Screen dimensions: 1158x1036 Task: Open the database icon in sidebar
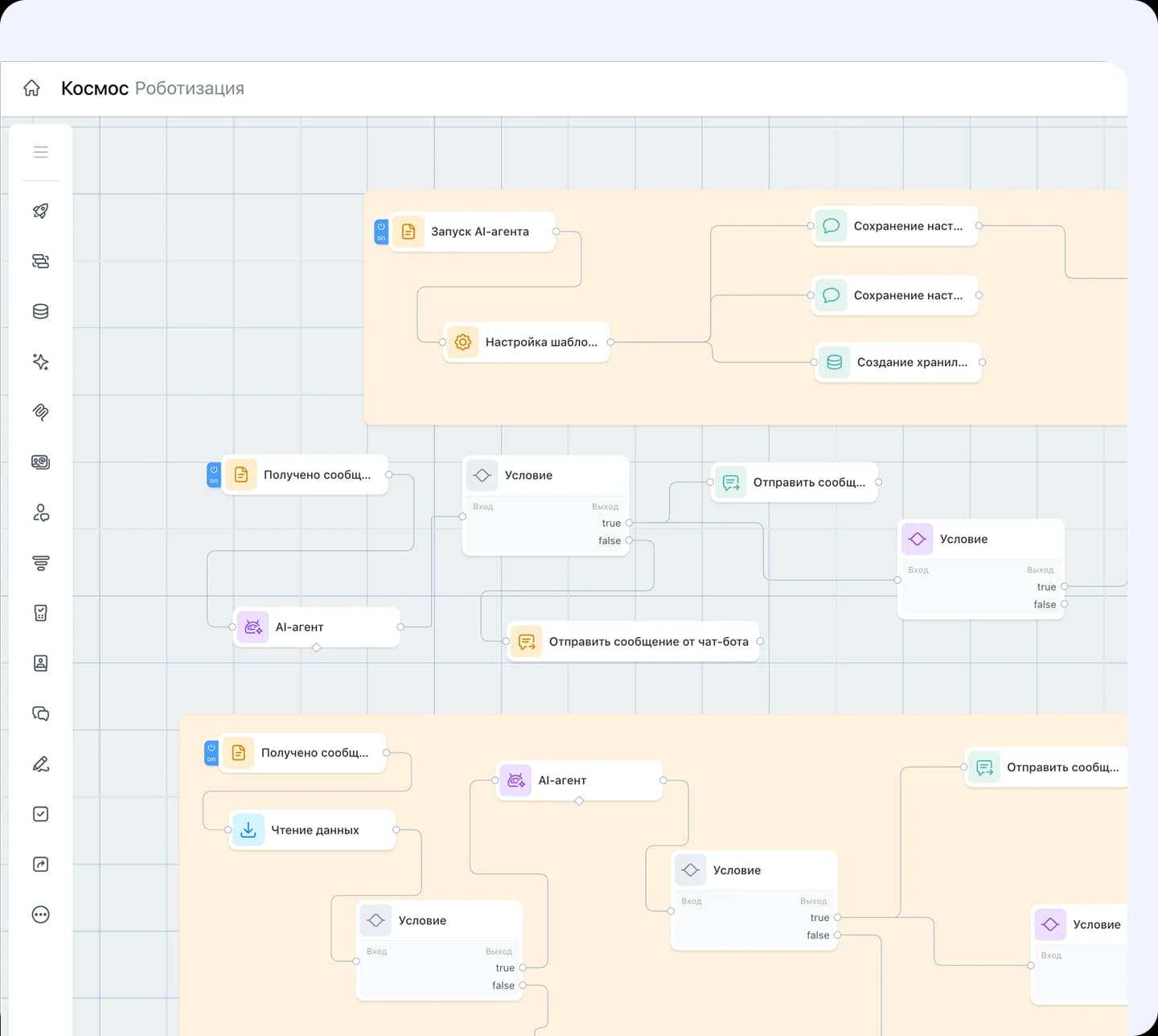click(x=40, y=311)
